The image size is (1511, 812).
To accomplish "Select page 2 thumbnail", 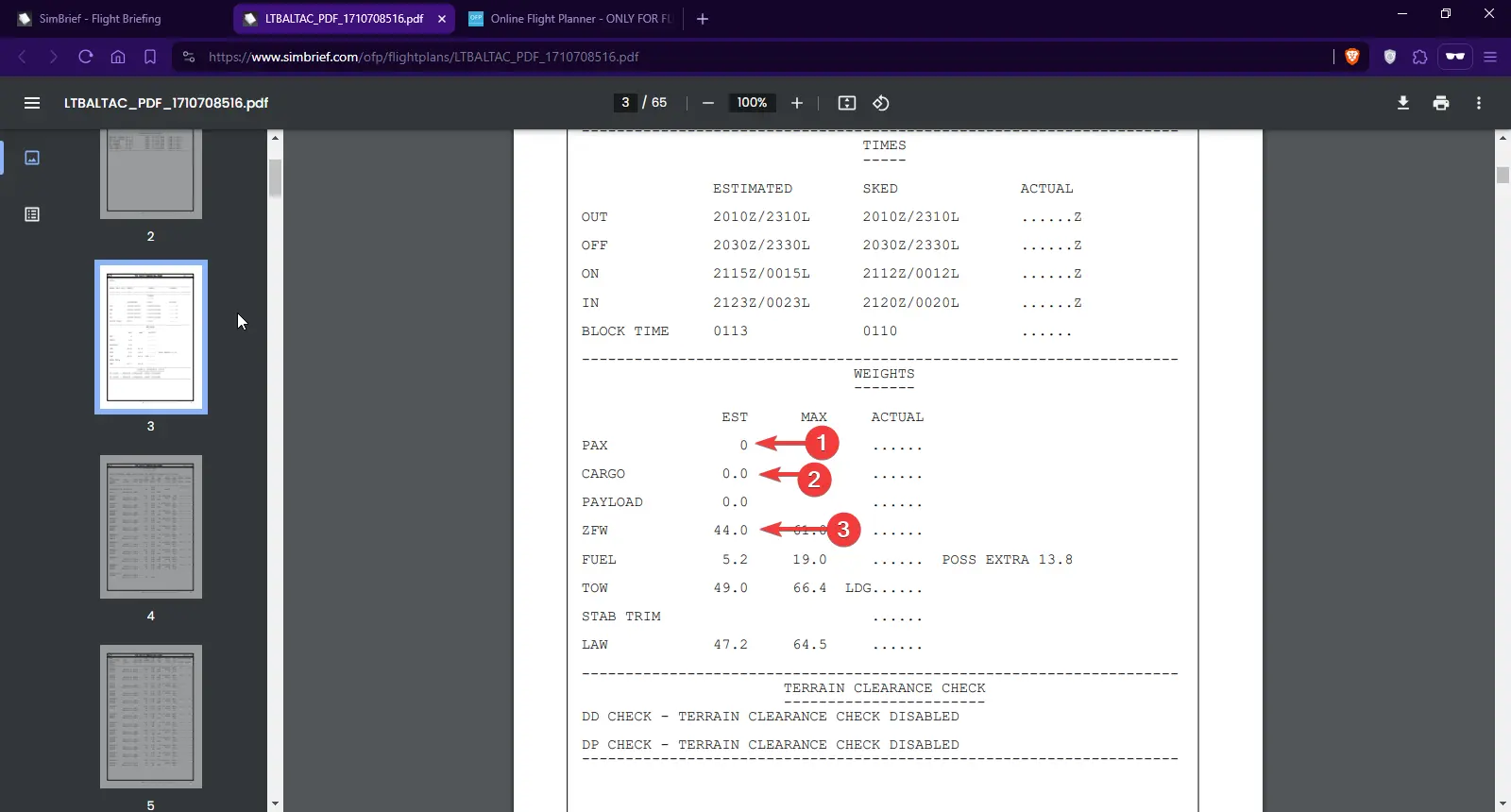I will coord(151,175).
